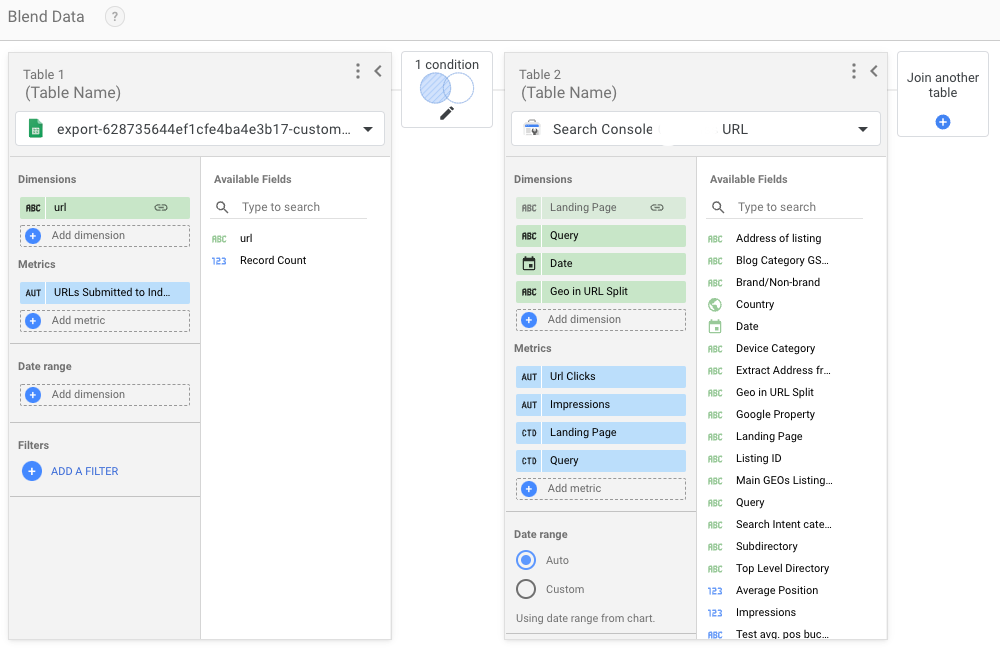Collapse Table 1 panel with chevron
1000x650 pixels.
click(378, 71)
